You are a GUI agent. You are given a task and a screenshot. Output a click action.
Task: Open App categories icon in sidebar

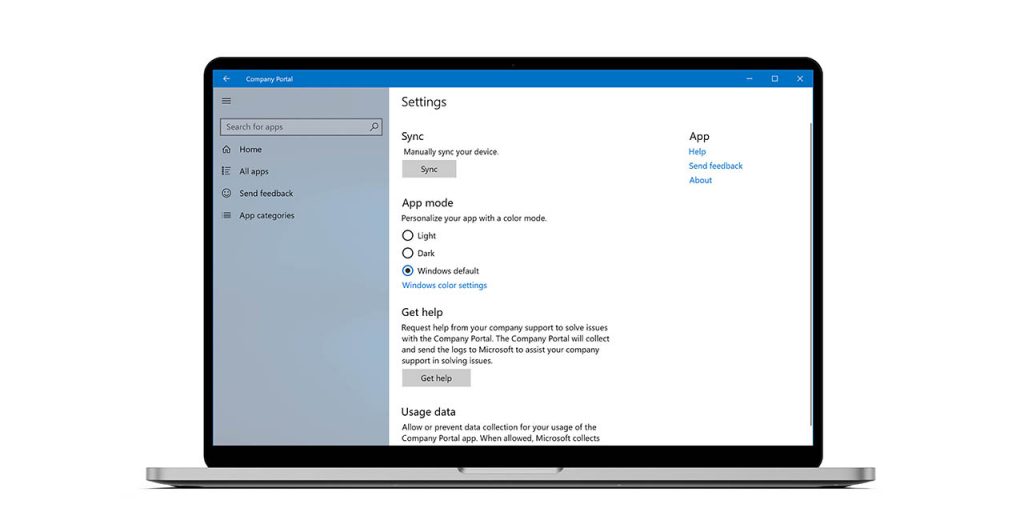[226, 215]
